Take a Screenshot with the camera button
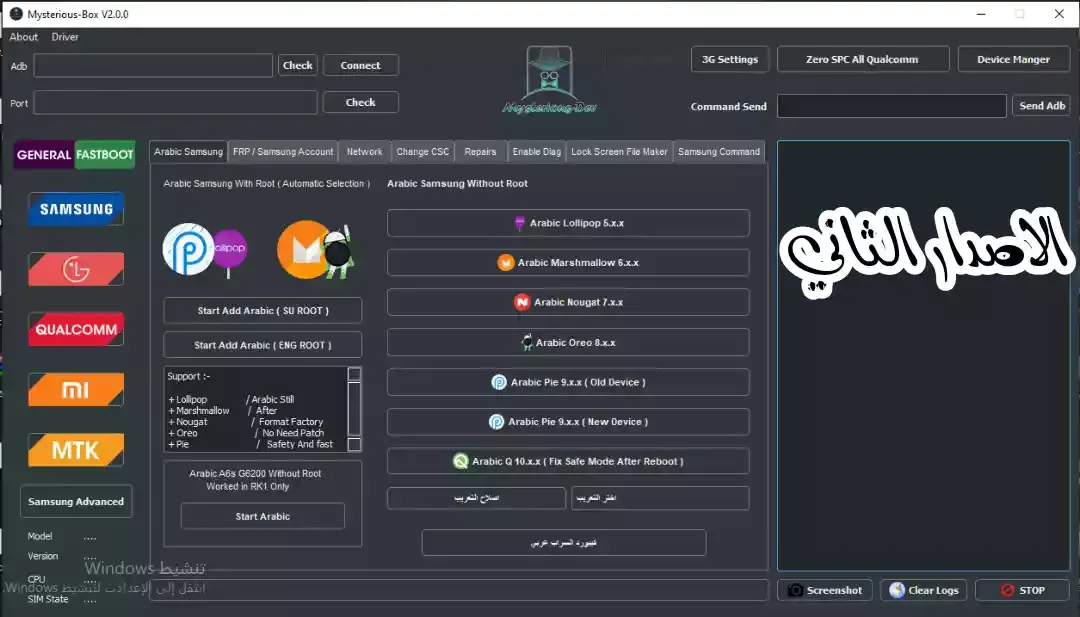This screenshot has height=617, width=1080. click(x=825, y=590)
